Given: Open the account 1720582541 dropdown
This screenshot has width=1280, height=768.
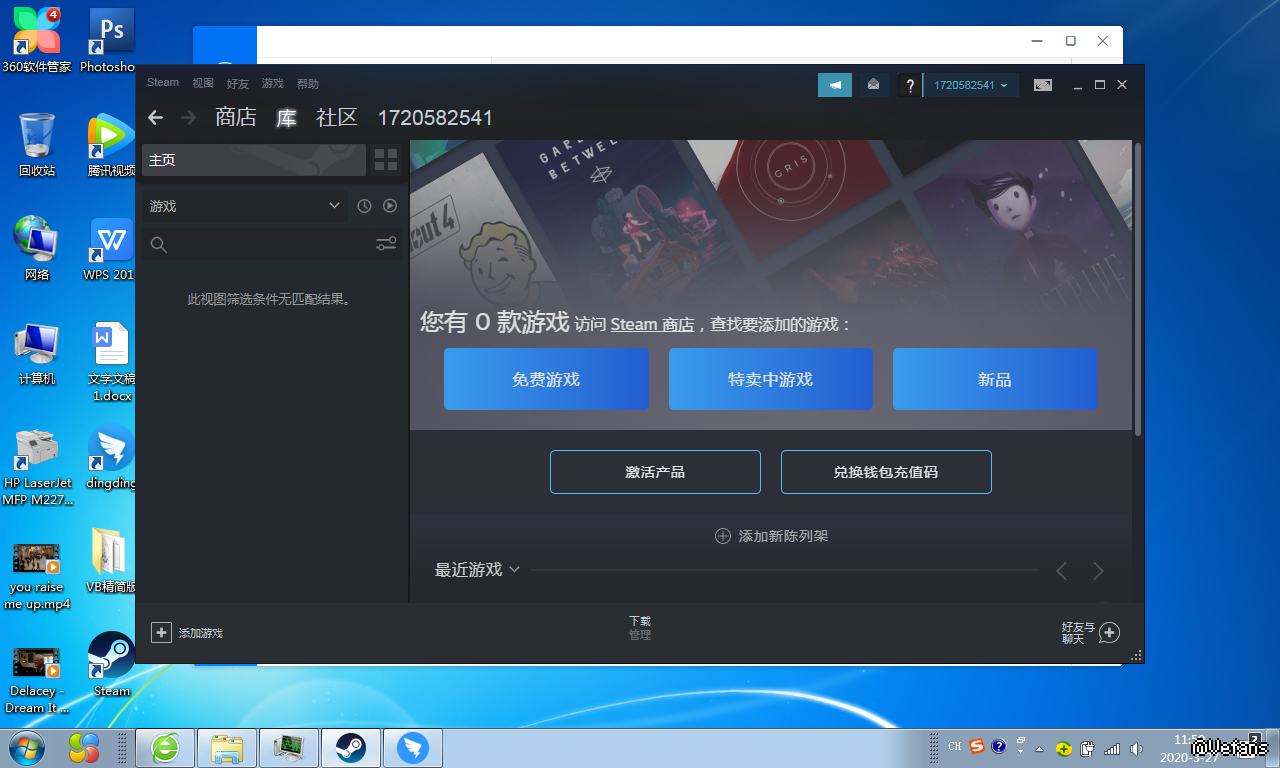Looking at the screenshot, I should click(x=970, y=85).
